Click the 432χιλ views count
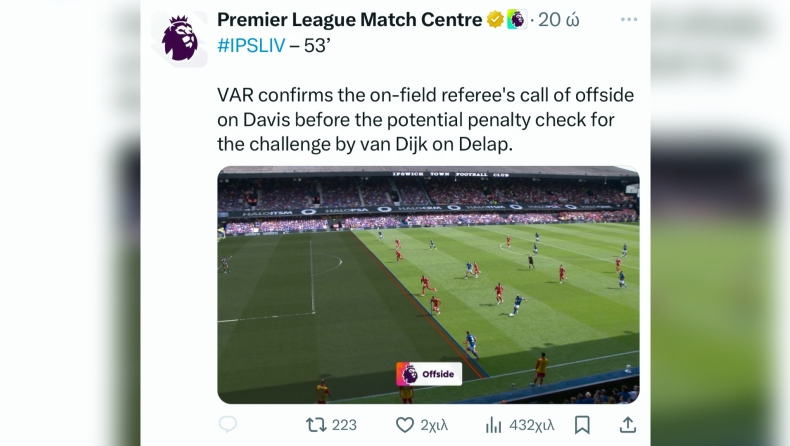This screenshot has height=446, width=790. 533,425
